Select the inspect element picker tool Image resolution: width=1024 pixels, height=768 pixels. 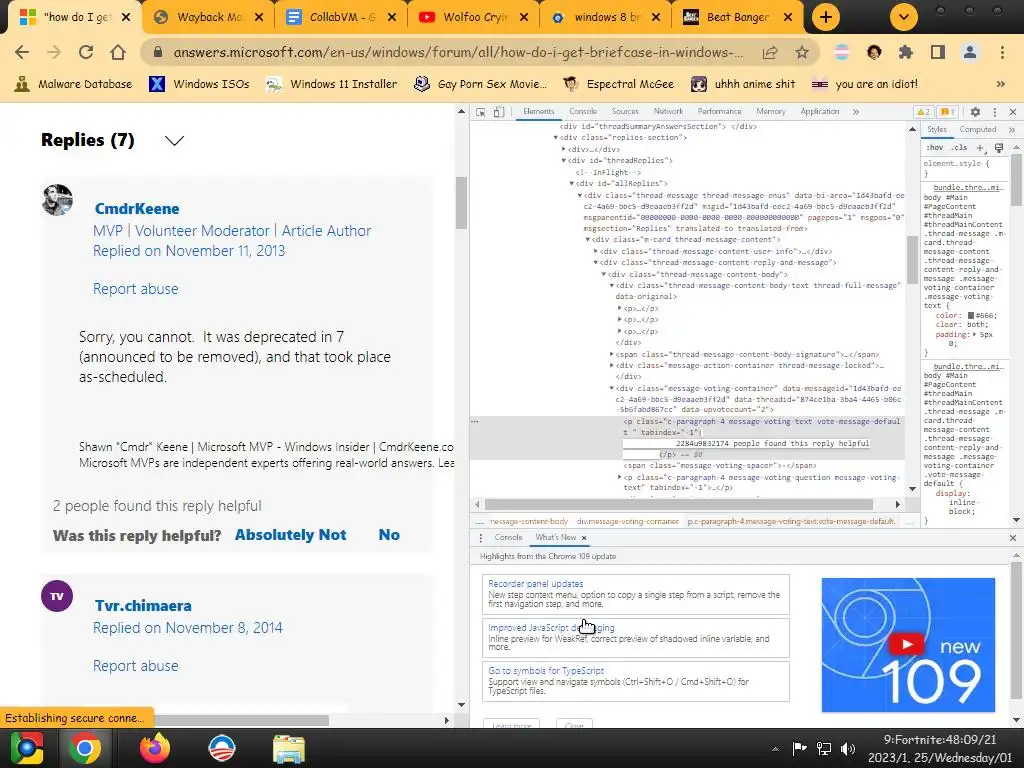tap(481, 112)
